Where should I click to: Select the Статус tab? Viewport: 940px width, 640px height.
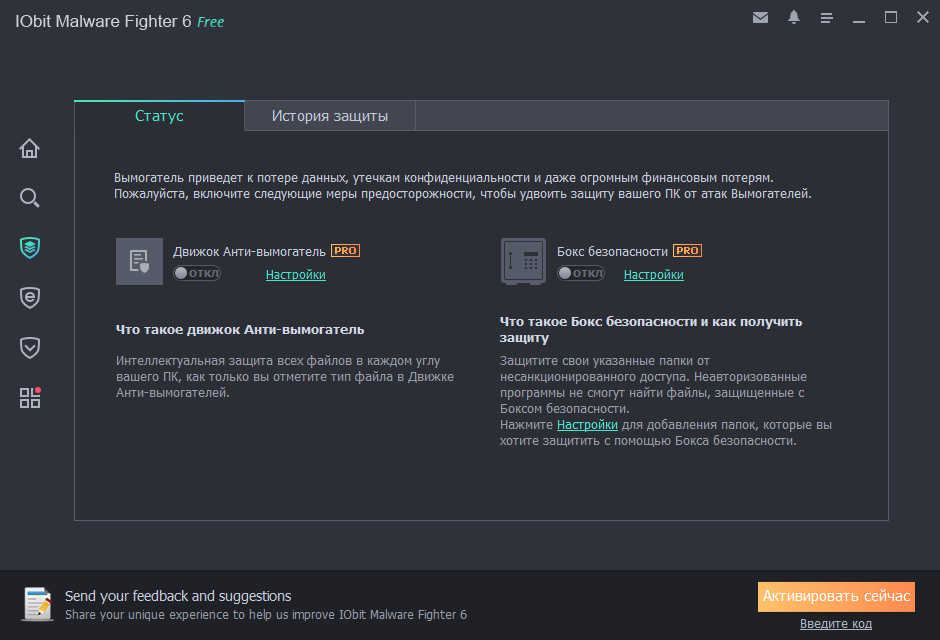[x=158, y=116]
